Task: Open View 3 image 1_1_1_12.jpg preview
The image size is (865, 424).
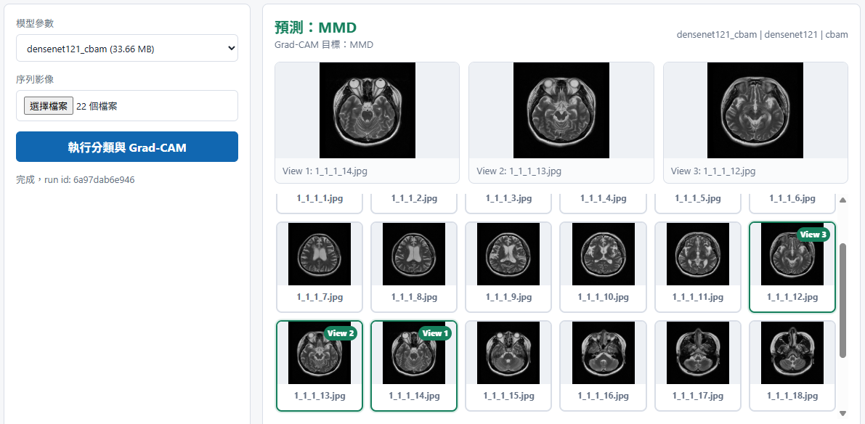Action: coord(755,122)
